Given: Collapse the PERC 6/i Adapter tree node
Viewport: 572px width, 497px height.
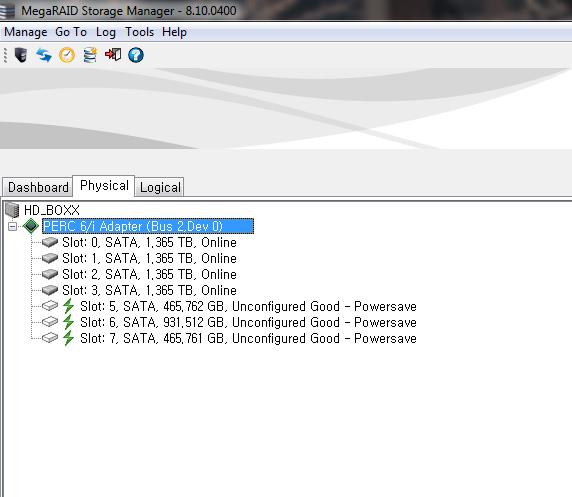Looking at the screenshot, I should click(x=12, y=227).
